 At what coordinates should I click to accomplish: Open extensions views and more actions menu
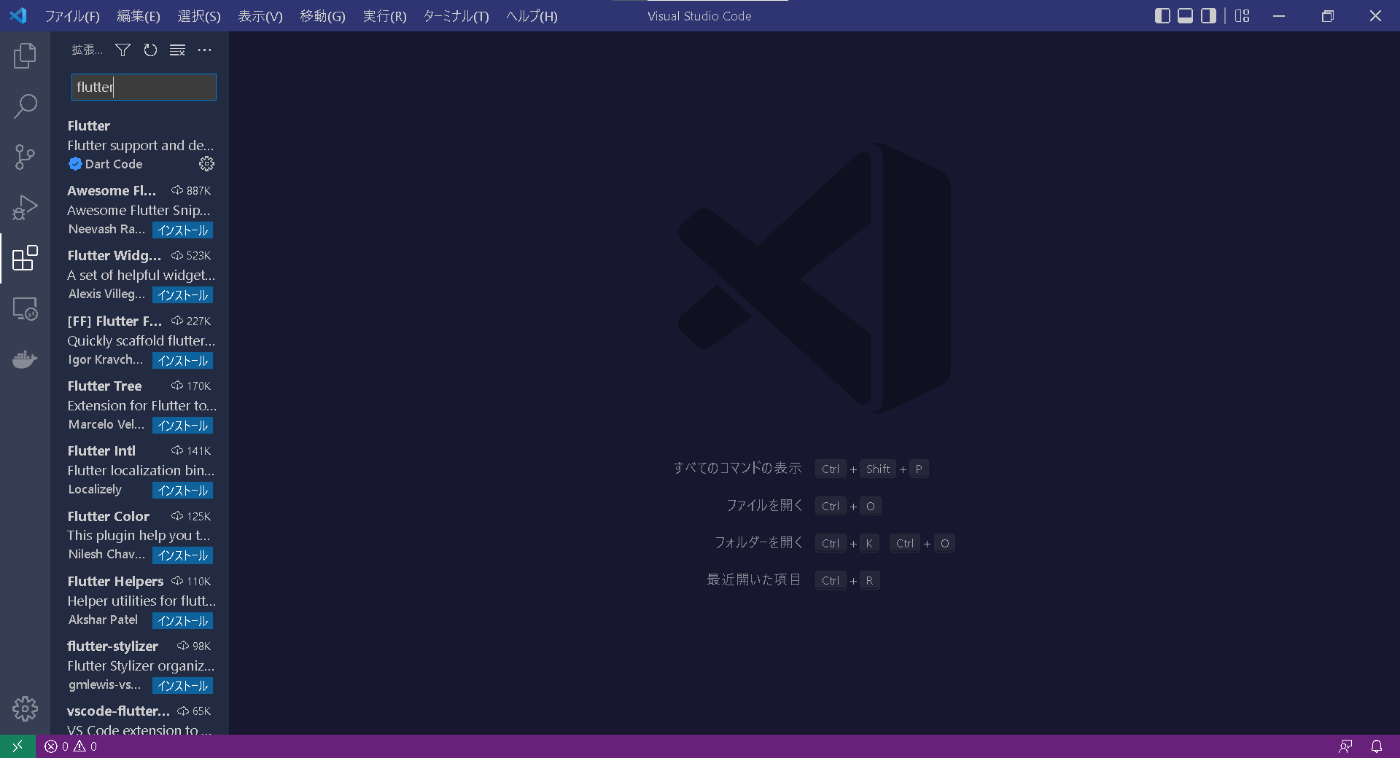click(204, 50)
